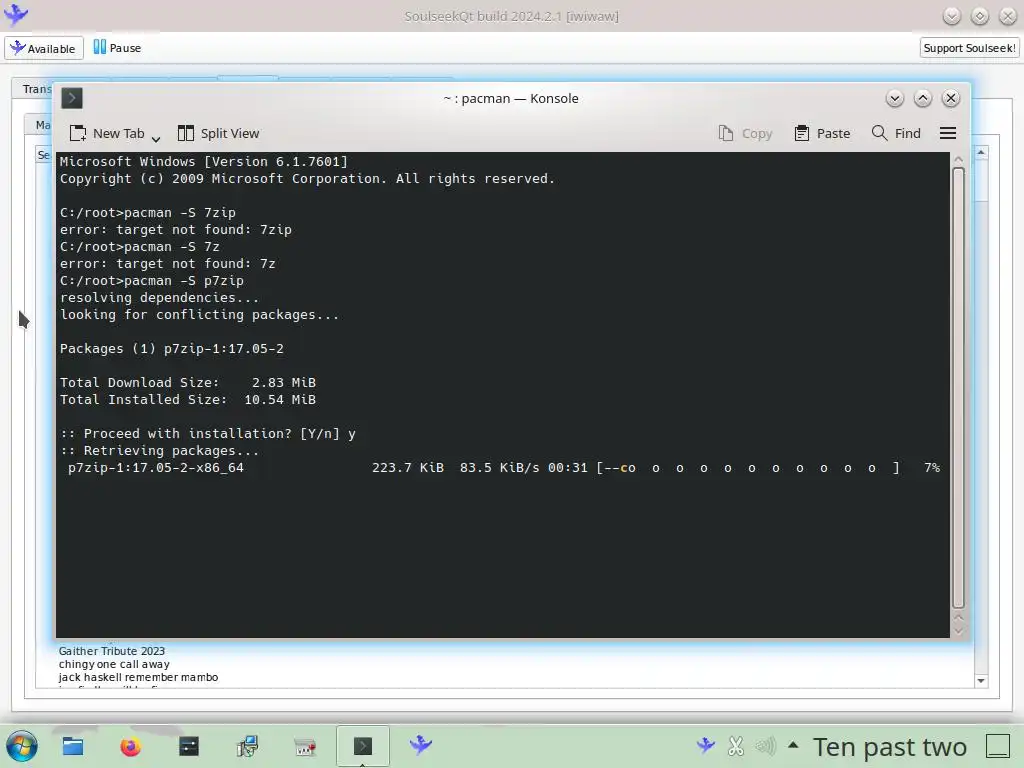Viewport: 1024px width, 768px height.
Task: Click the show desktop button
Action: coord(998,746)
